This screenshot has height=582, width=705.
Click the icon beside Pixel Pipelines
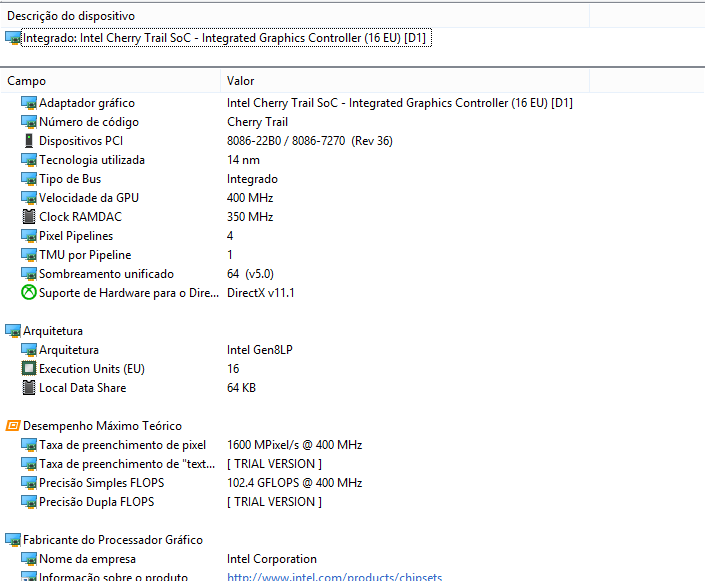29,236
